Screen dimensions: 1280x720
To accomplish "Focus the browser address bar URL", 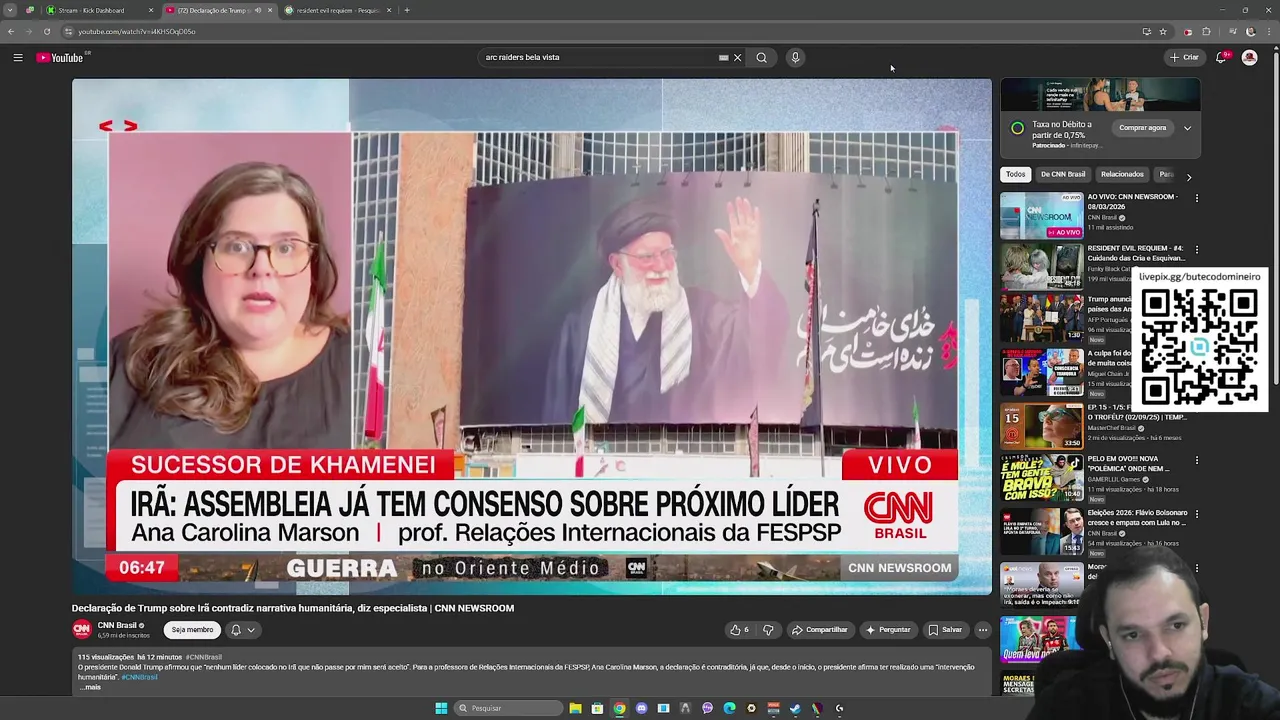I will click(x=137, y=32).
